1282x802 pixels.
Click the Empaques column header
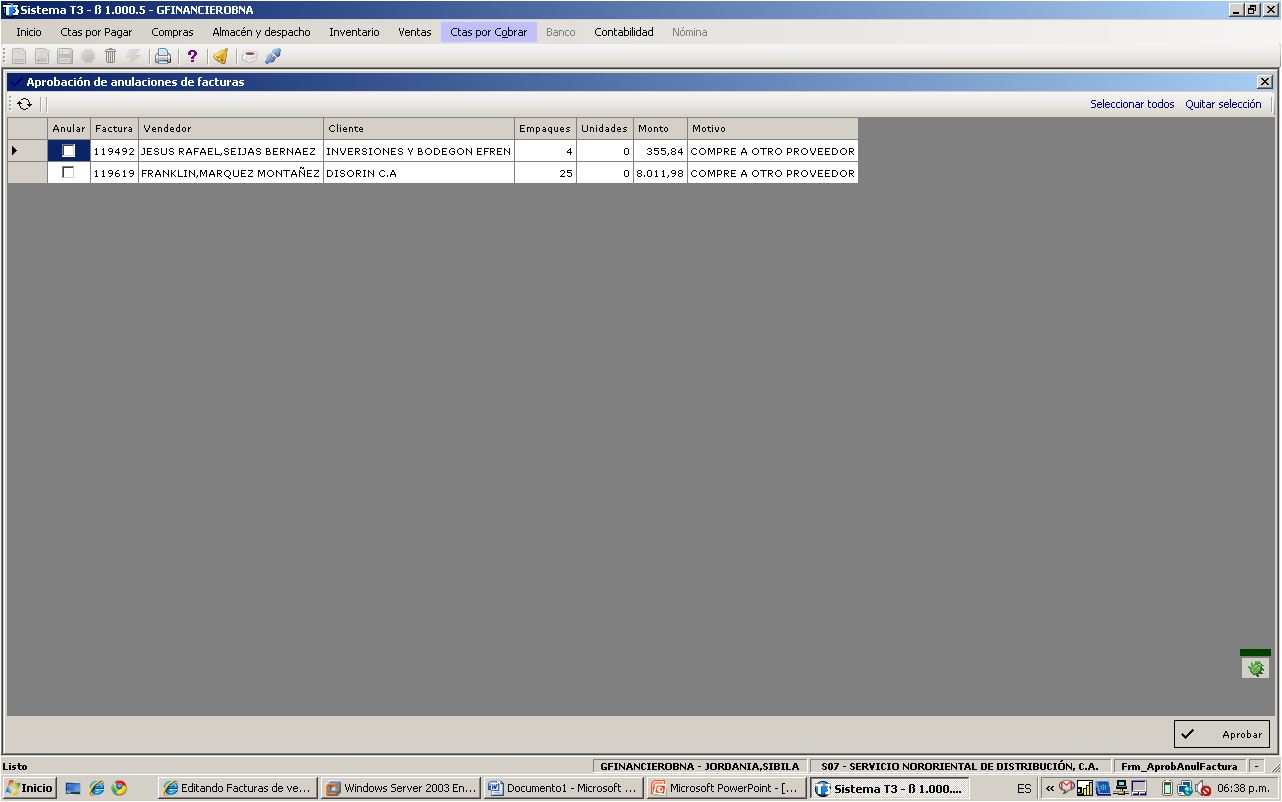pyautogui.click(x=545, y=129)
